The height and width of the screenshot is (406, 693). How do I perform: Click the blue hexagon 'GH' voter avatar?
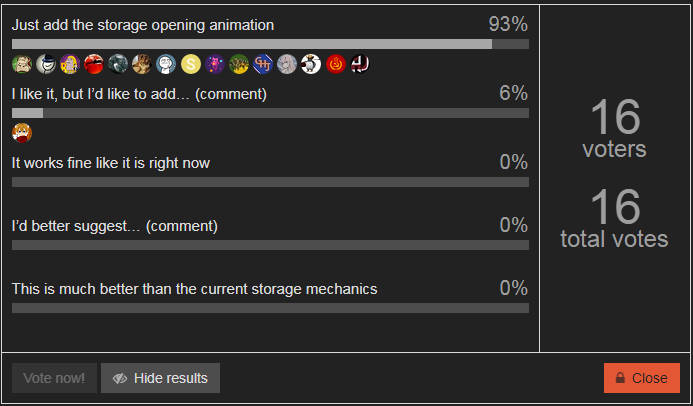point(263,65)
